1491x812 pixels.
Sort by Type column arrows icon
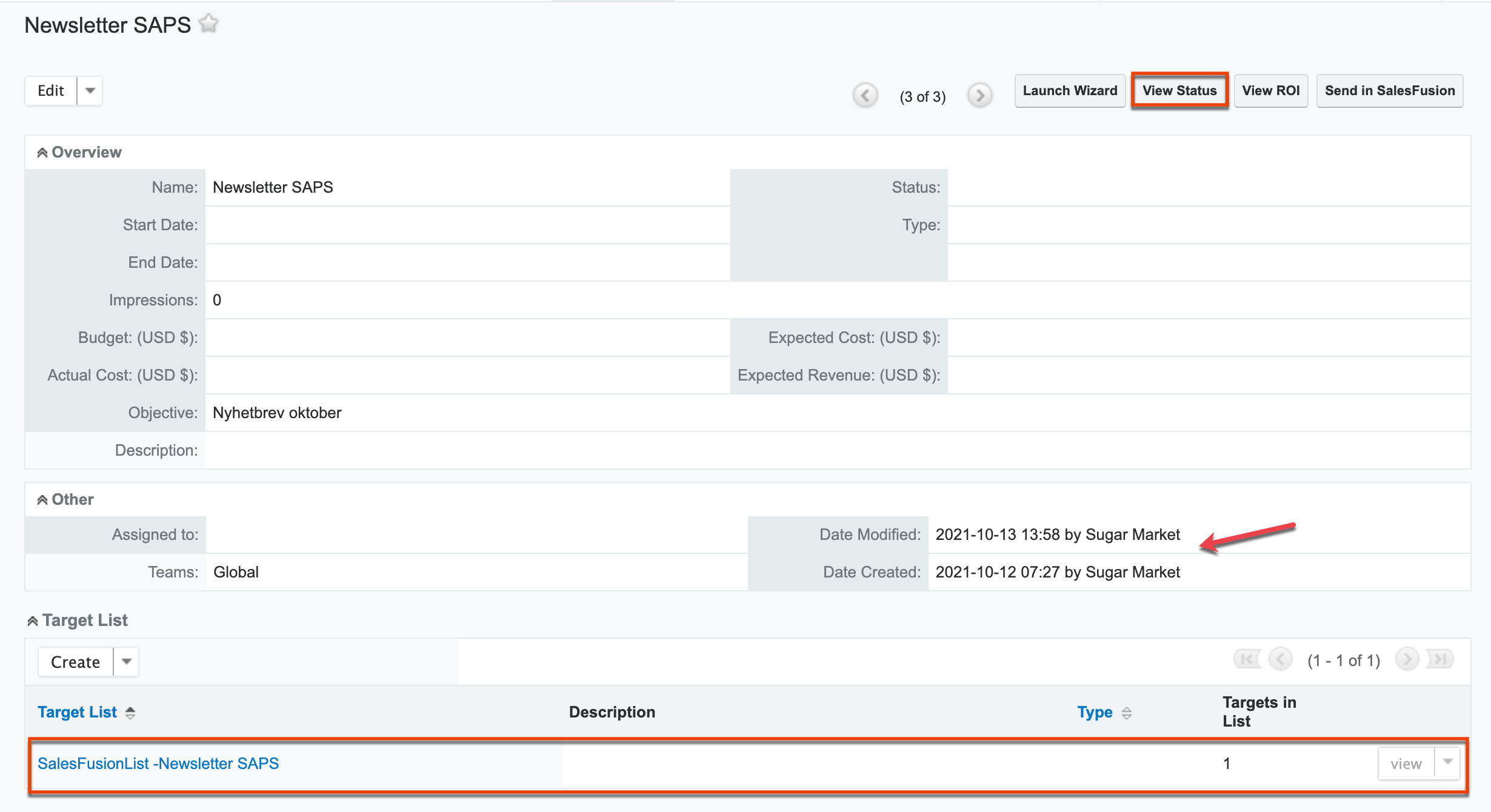[1127, 713]
